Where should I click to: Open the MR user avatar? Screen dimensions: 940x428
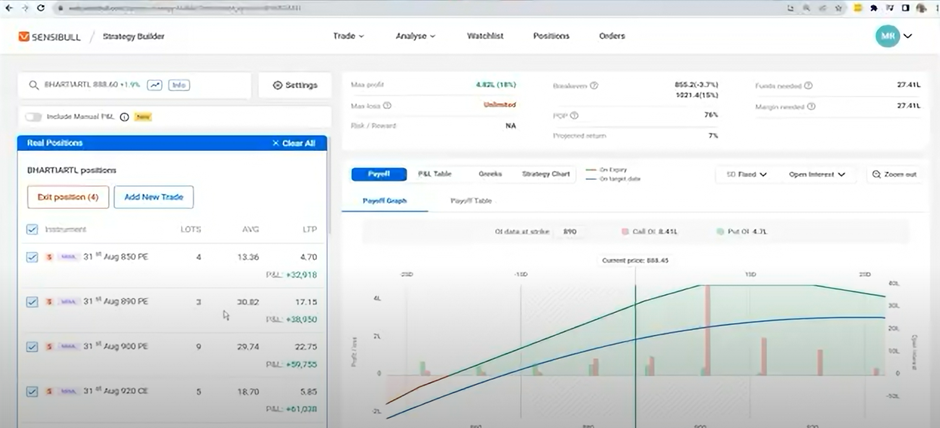click(x=887, y=36)
